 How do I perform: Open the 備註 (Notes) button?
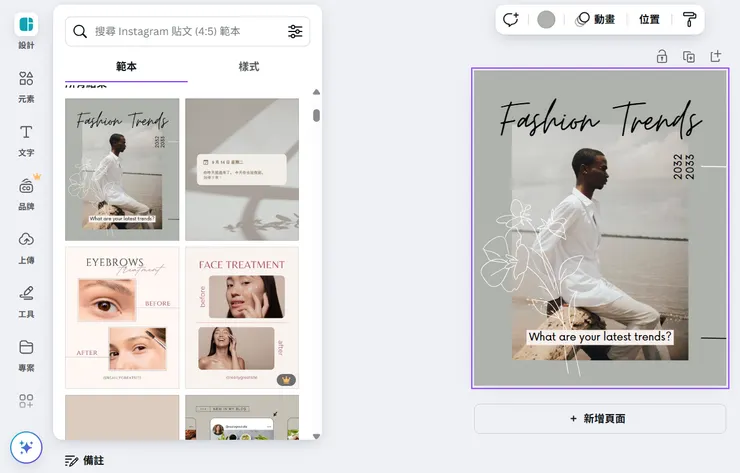(84, 460)
